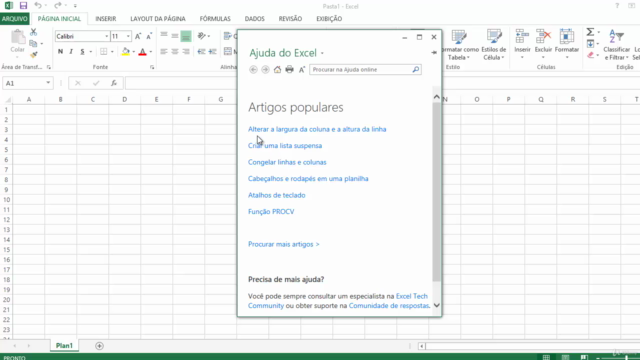Open the Calibri font name dropdown
Screen dimensions: 640x360
coord(107,36)
